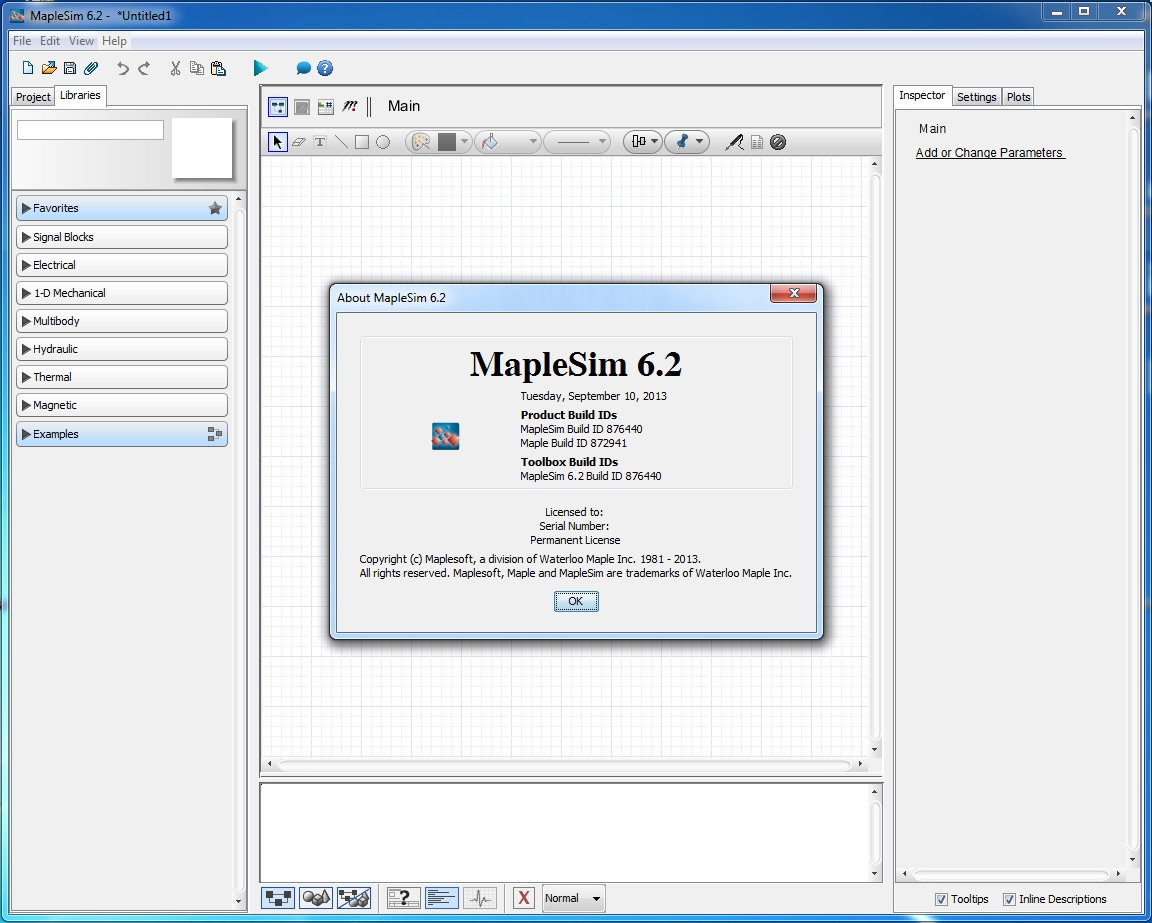1152x923 pixels.
Task: Select the line drawing tool
Action: [x=341, y=142]
